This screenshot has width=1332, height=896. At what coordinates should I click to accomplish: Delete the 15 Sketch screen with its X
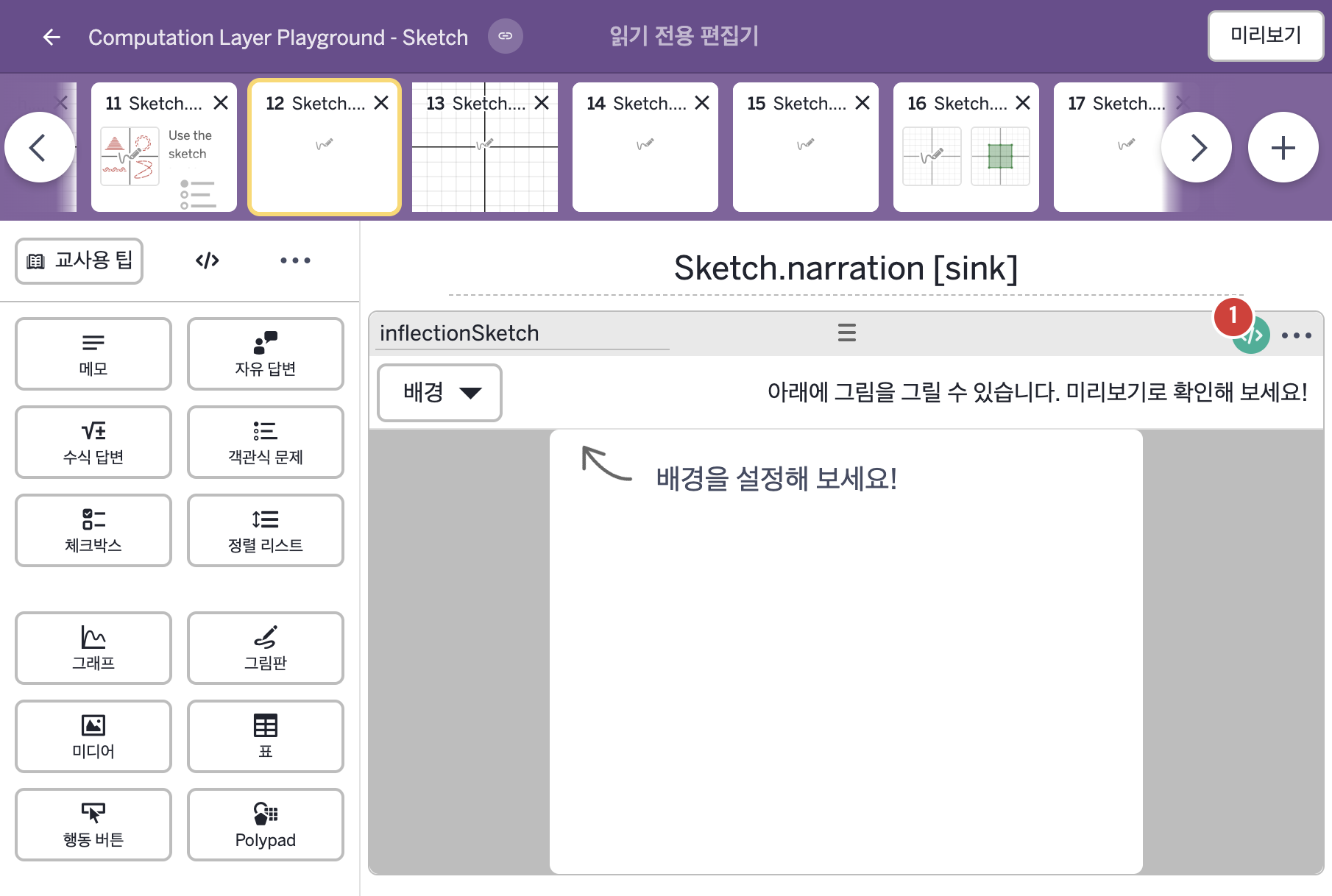pos(862,103)
